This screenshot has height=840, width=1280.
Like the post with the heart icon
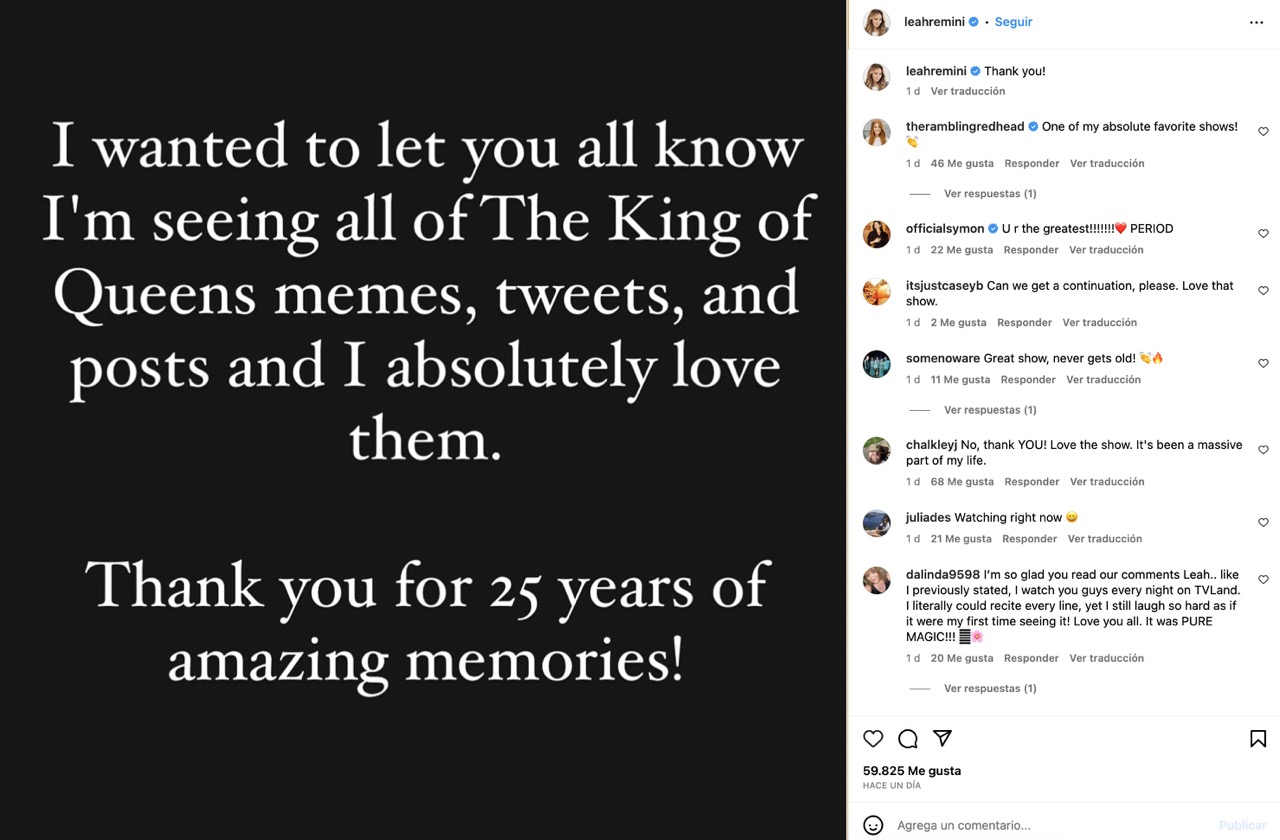point(873,739)
